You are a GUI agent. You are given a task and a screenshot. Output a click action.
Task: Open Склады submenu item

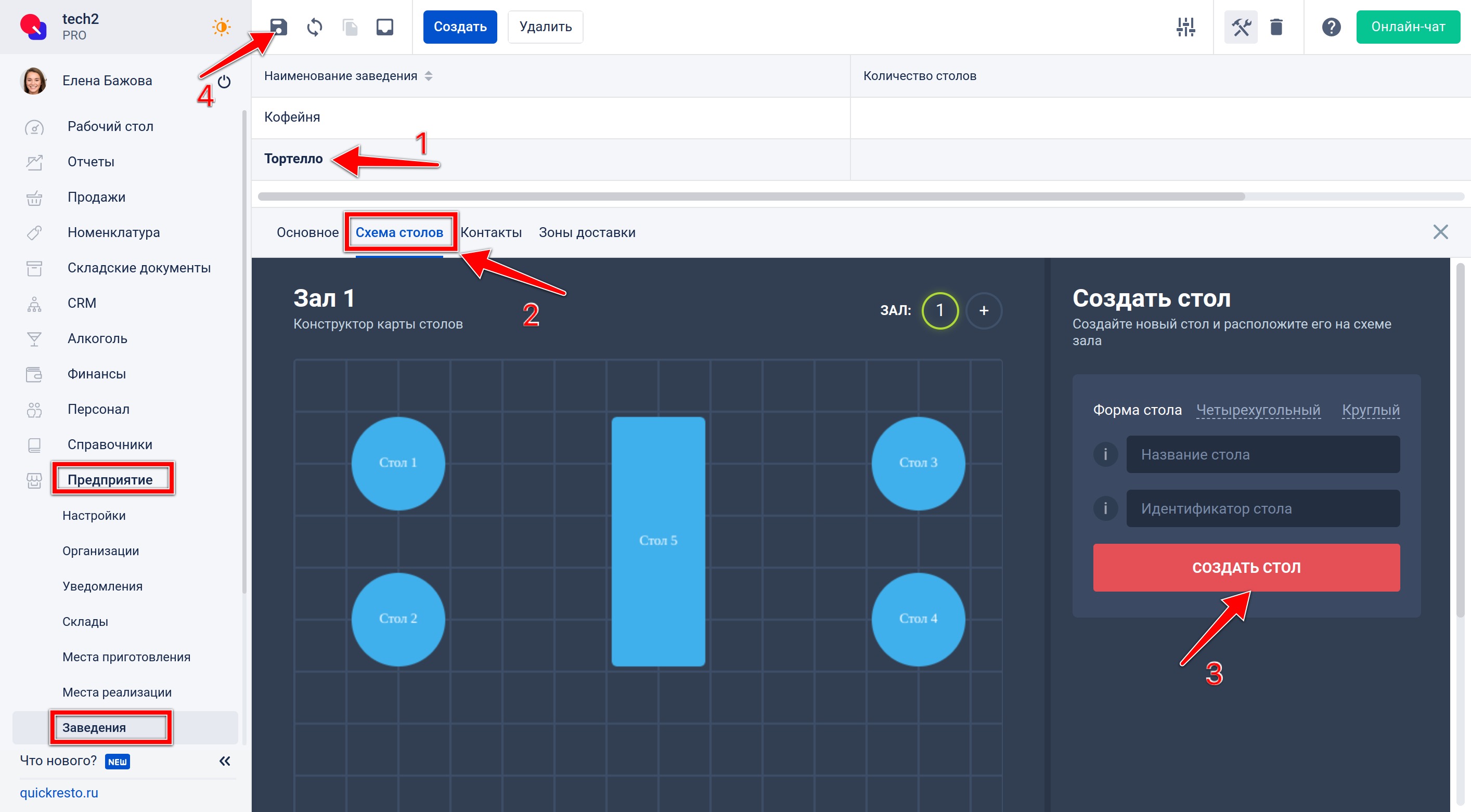click(x=85, y=621)
